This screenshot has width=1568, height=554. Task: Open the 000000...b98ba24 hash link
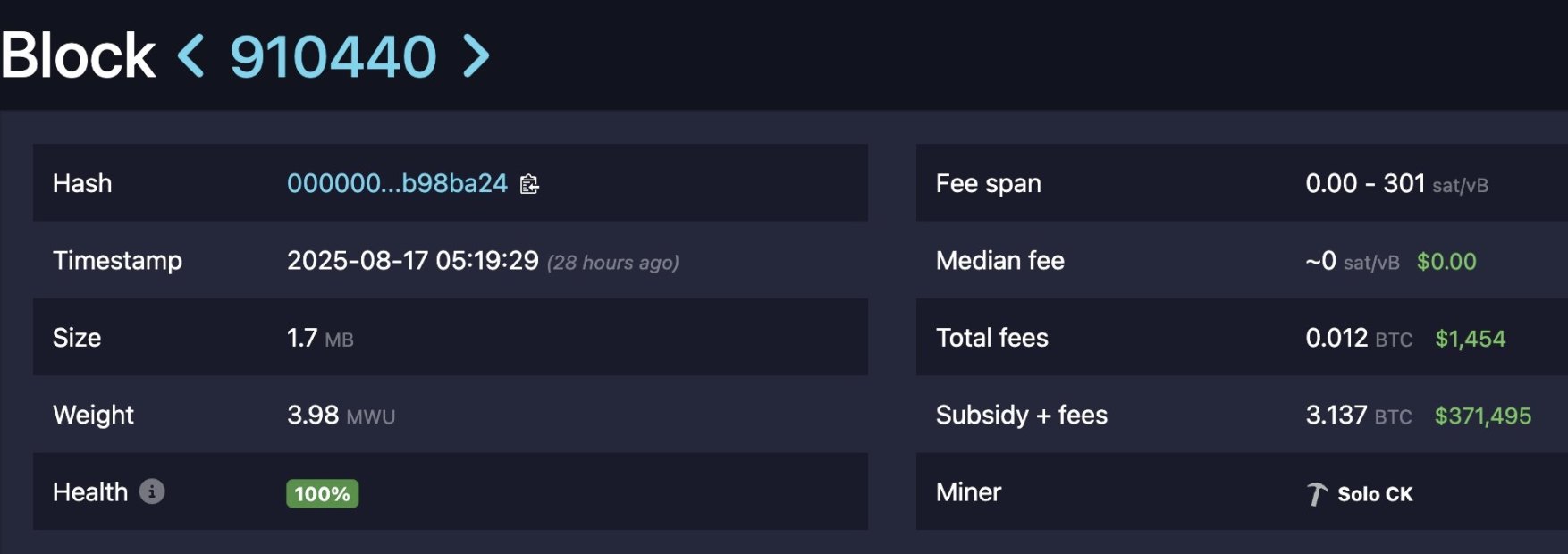tap(397, 183)
